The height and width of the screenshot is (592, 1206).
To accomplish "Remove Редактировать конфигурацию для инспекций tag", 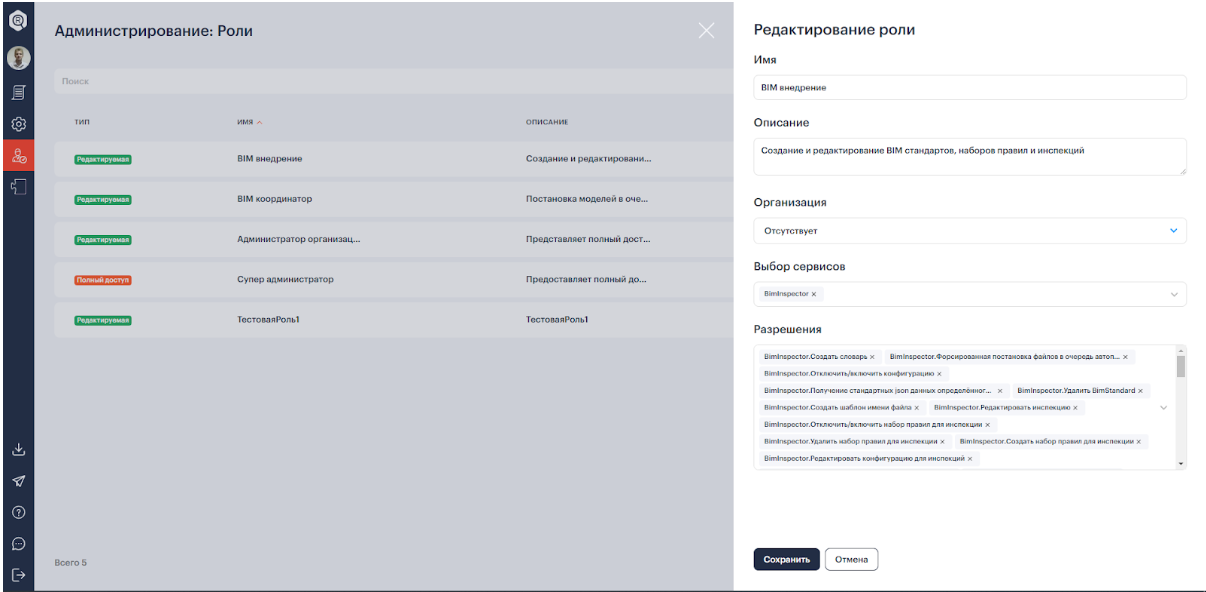I will pyautogui.click(x=970, y=458).
